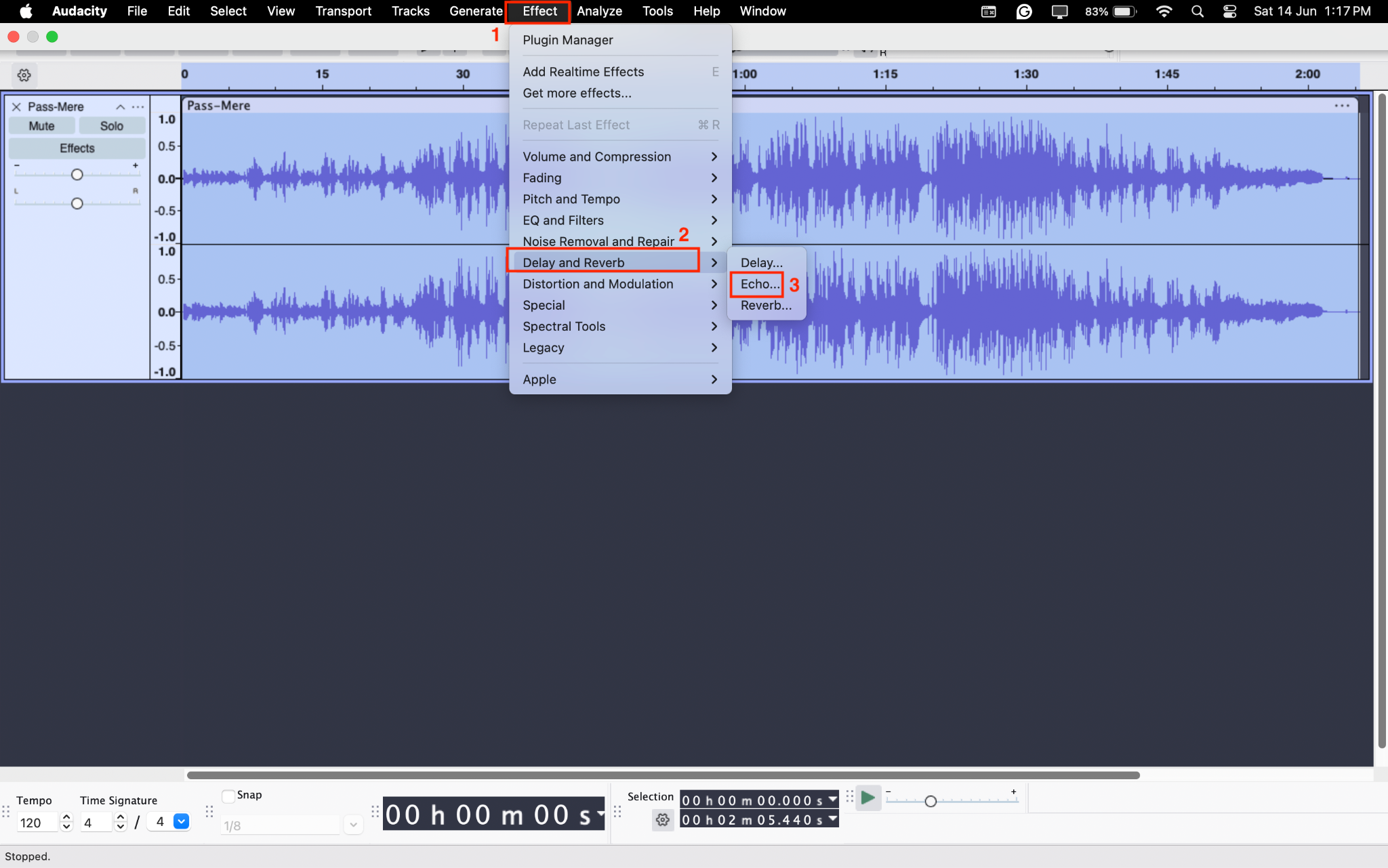The image size is (1388, 868).
Task: Open the timeline options gear icon
Action: coord(24,75)
